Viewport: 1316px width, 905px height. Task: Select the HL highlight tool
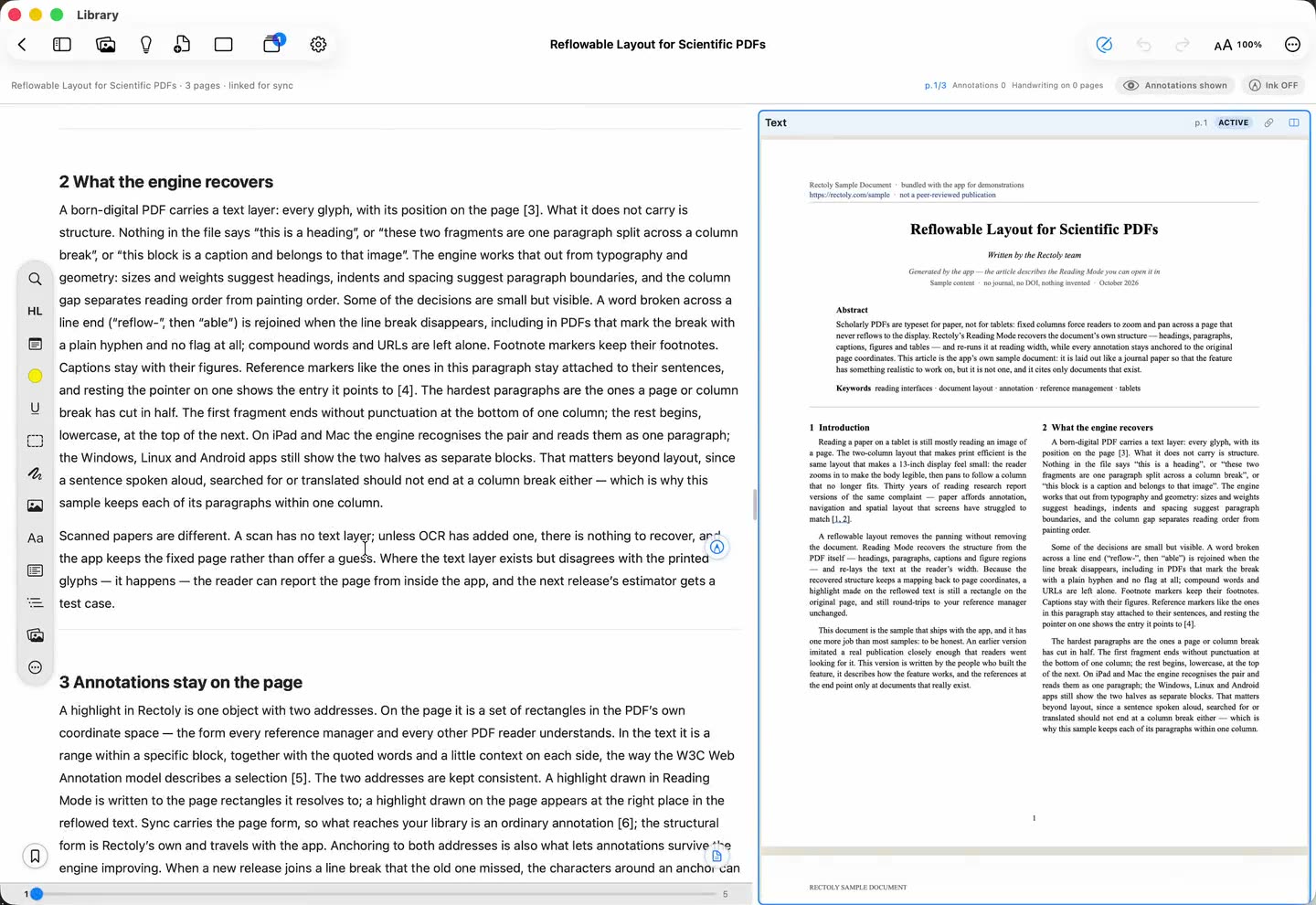click(x=35, y=311)
